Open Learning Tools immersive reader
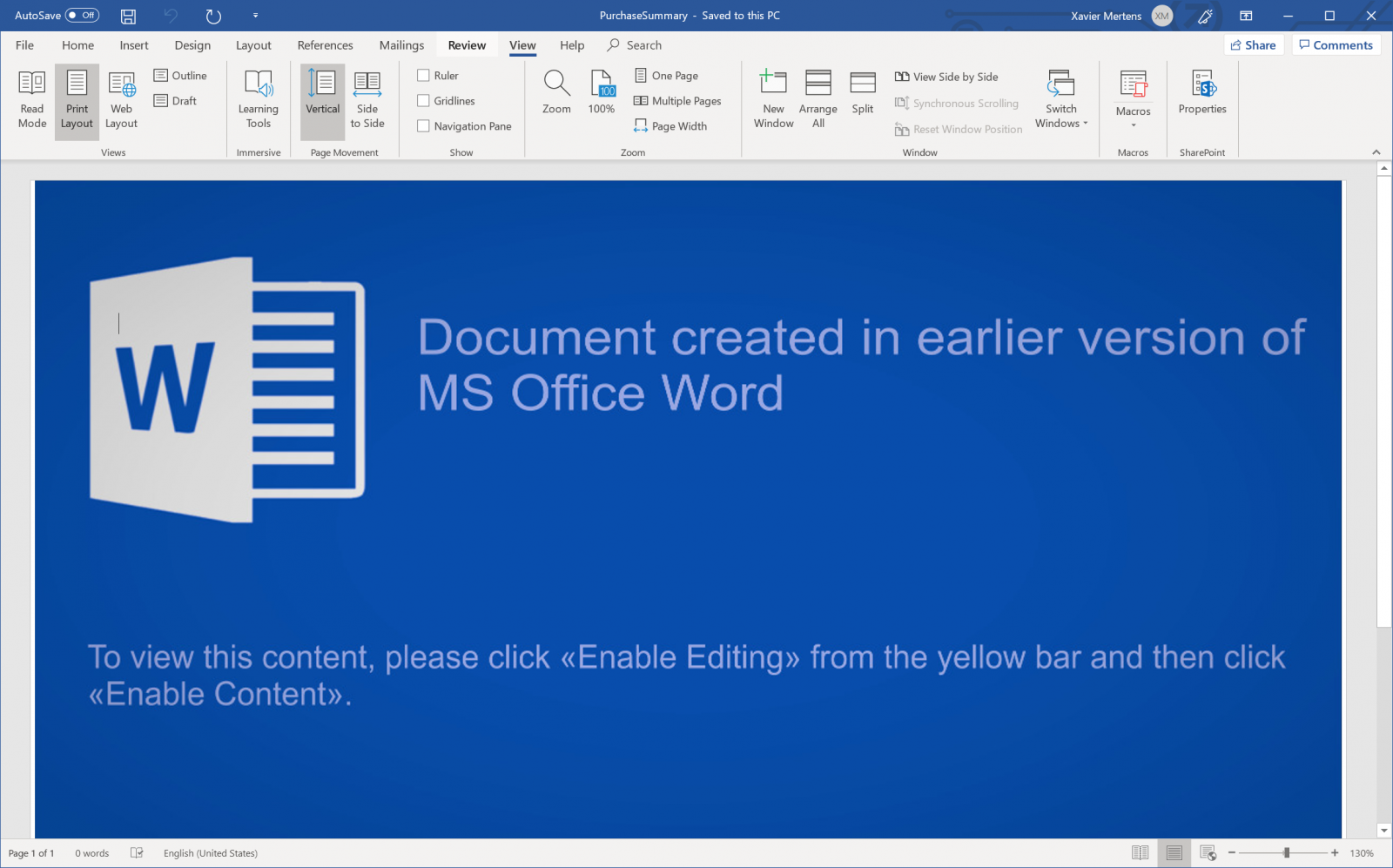 [259, 100]
